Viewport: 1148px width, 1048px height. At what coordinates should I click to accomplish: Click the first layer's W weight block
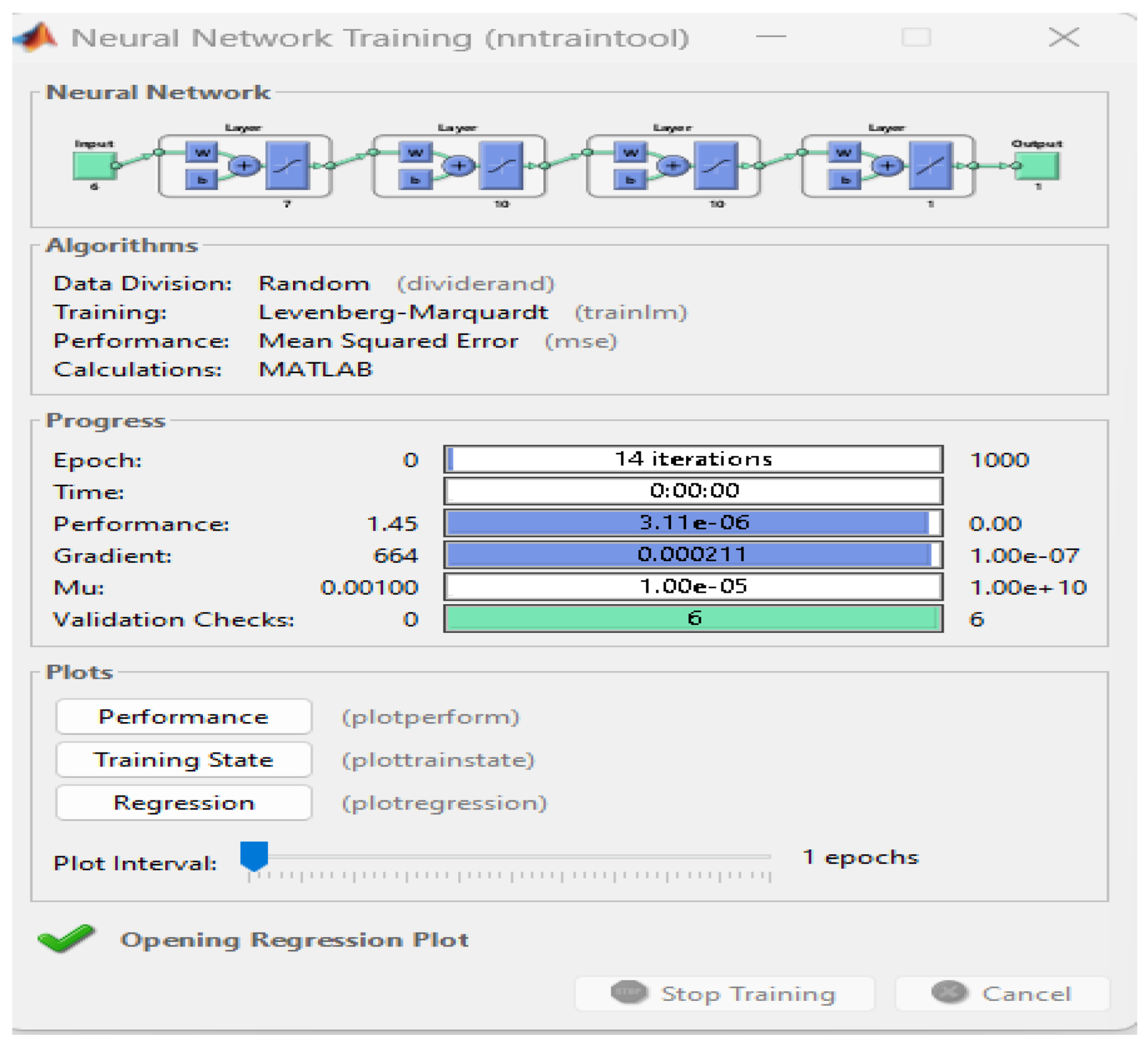pyautogui.click(x=202, y=152)
